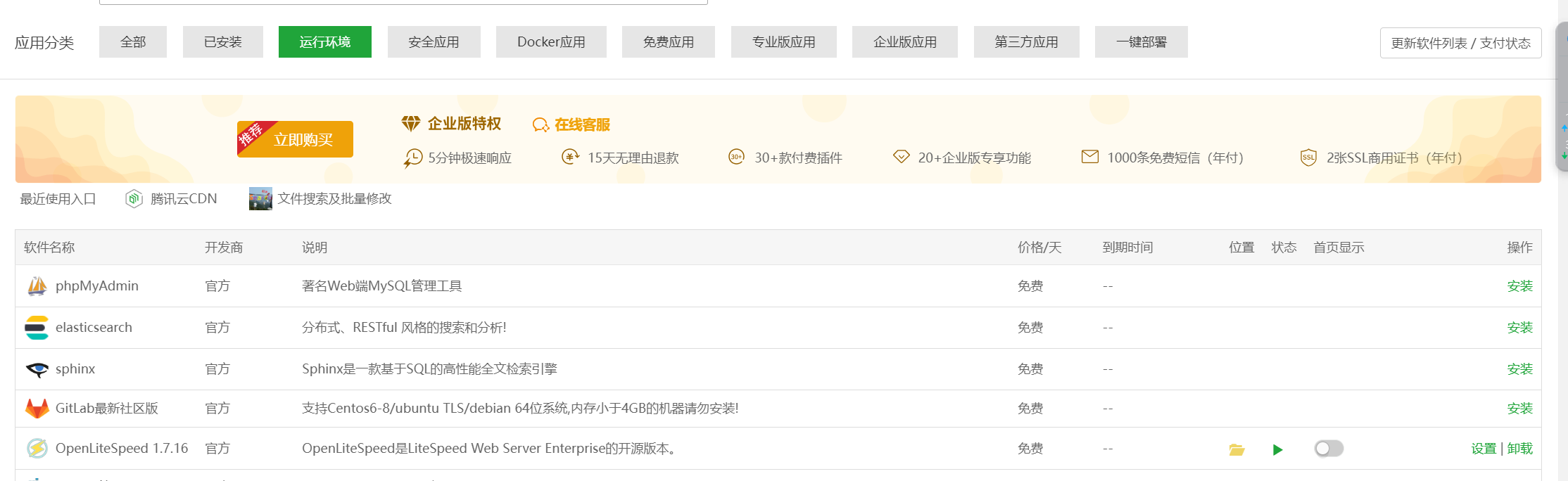Click the envelope icon for 1000条免费短信

(x=1090, y=156)
